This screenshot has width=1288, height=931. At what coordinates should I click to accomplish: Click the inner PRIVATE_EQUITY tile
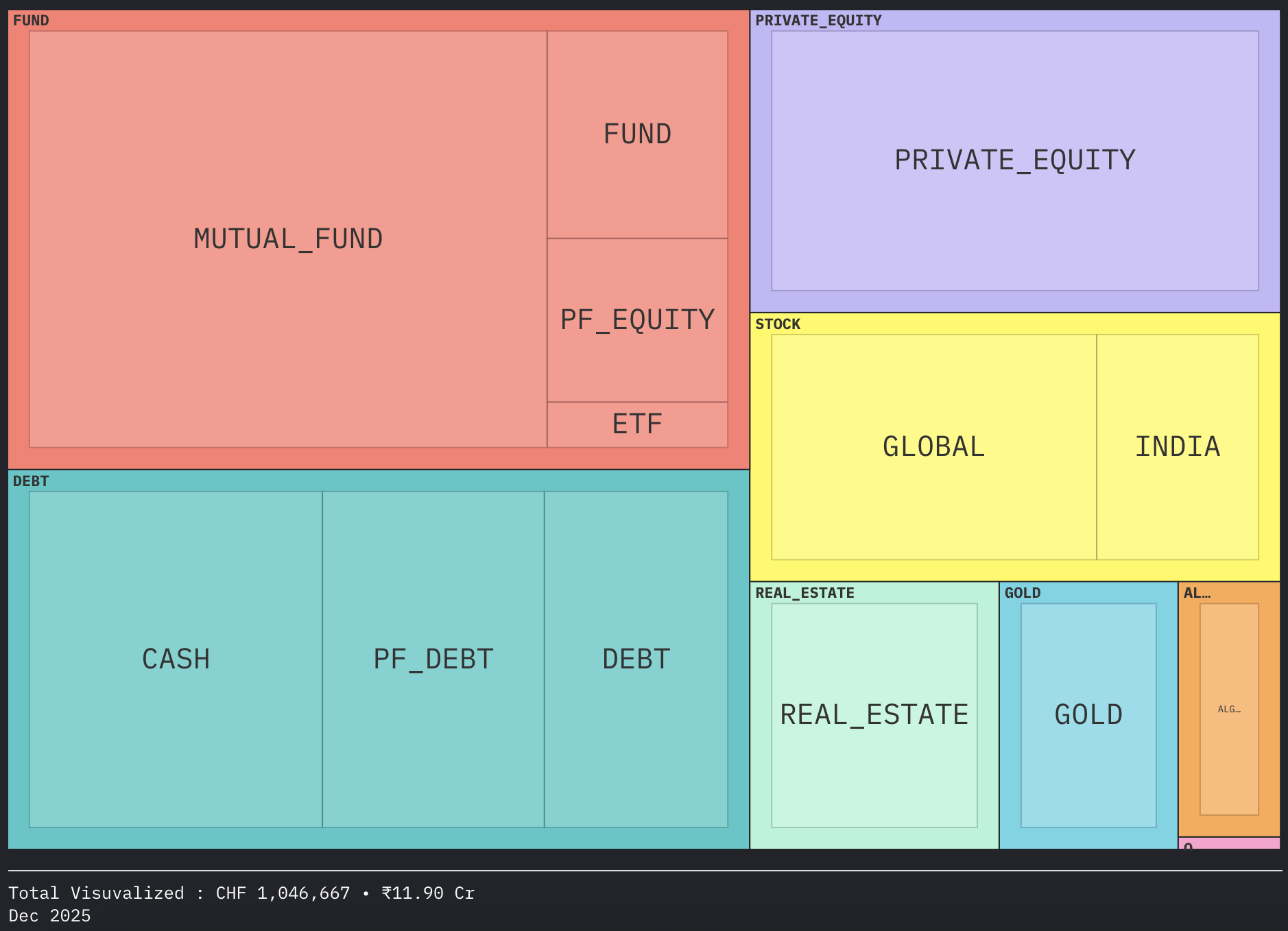click(1014, 160)
